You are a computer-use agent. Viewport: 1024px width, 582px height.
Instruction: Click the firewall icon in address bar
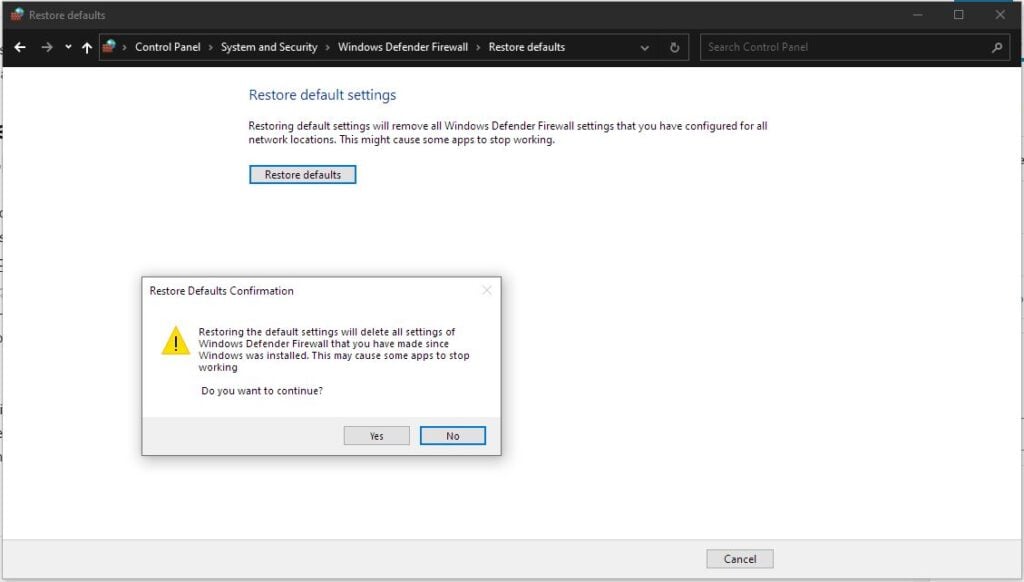click(110, 47)
